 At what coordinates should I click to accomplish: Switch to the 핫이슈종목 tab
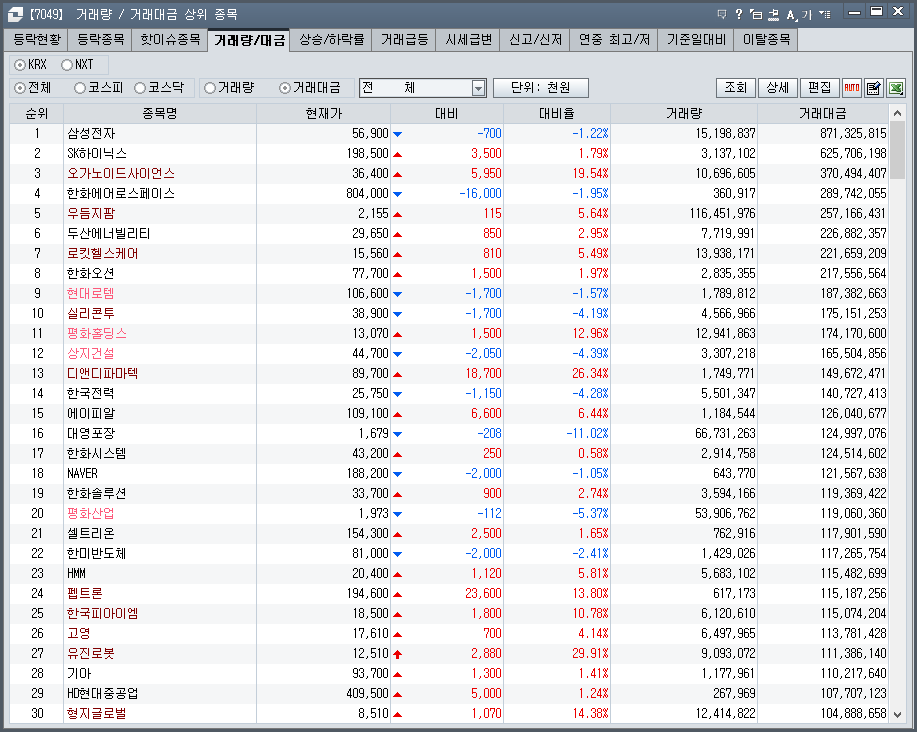click(x=170, y=40)
